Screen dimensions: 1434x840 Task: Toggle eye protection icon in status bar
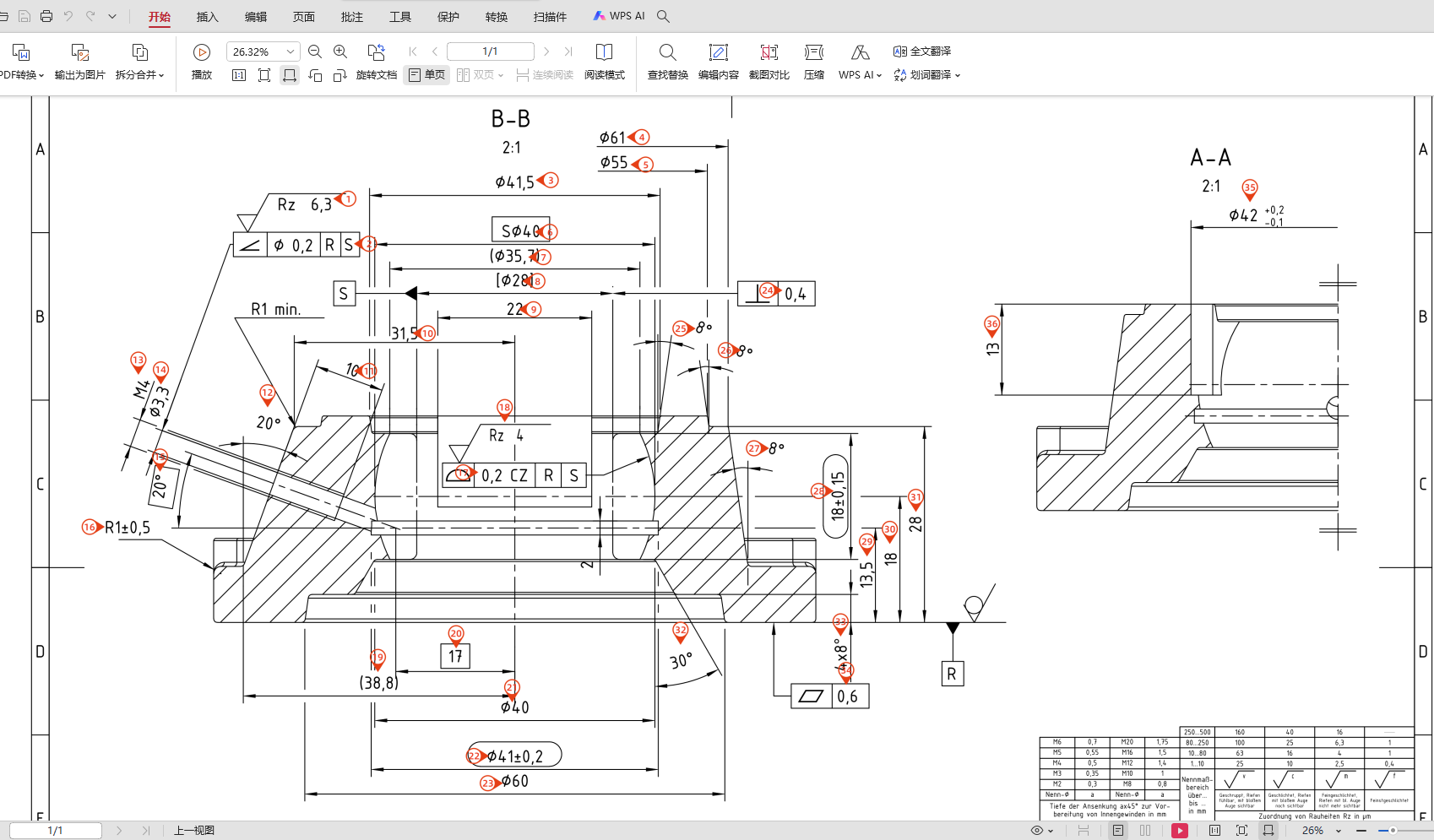[x=1037, y=831]
